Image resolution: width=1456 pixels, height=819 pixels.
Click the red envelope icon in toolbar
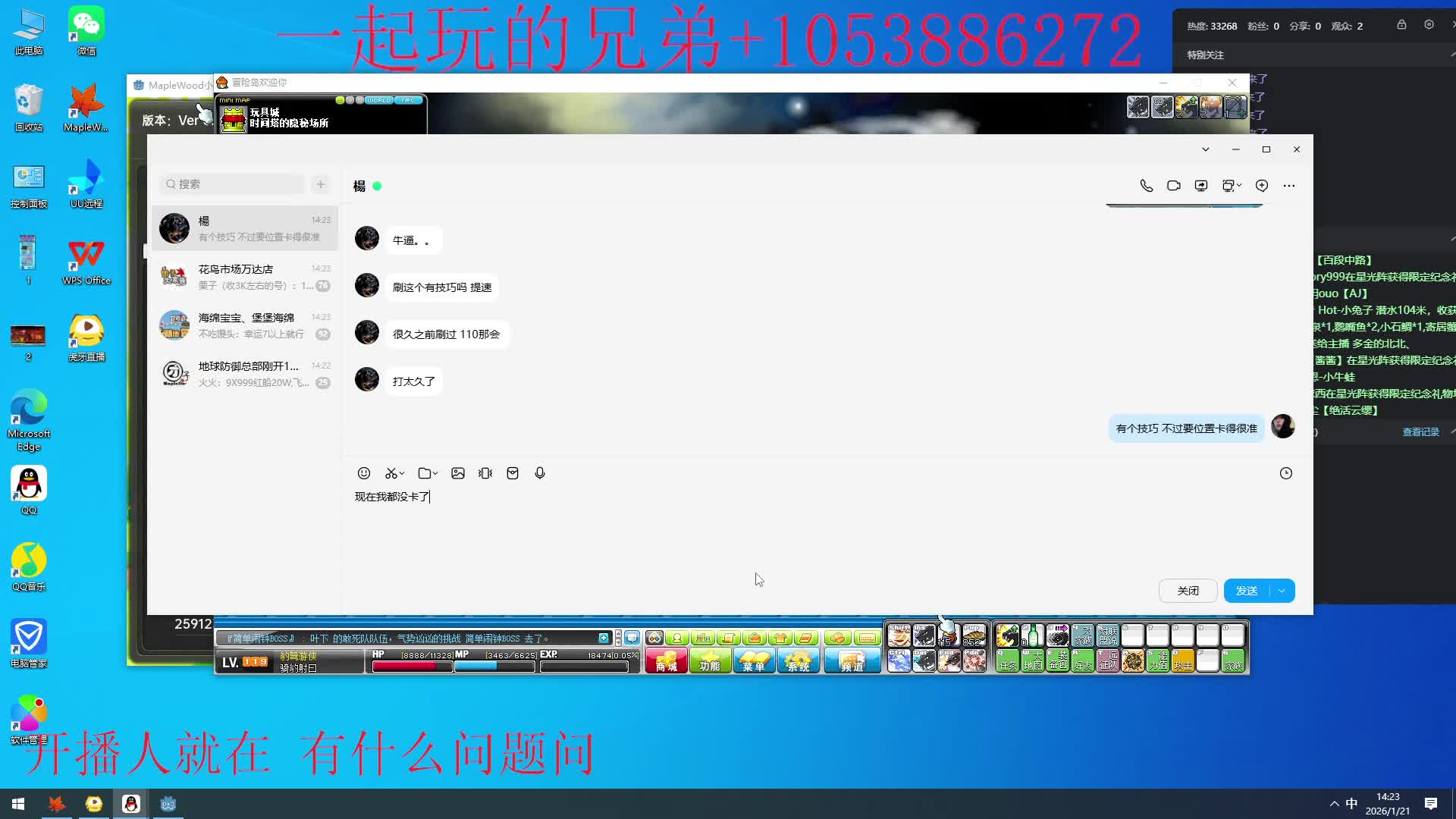[513, 473]
